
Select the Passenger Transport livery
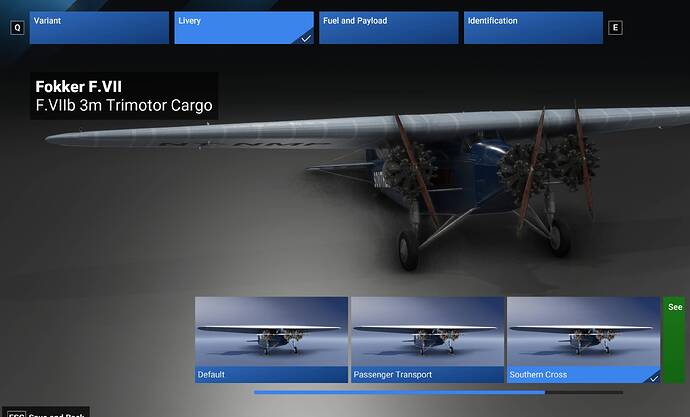(427, 340)
